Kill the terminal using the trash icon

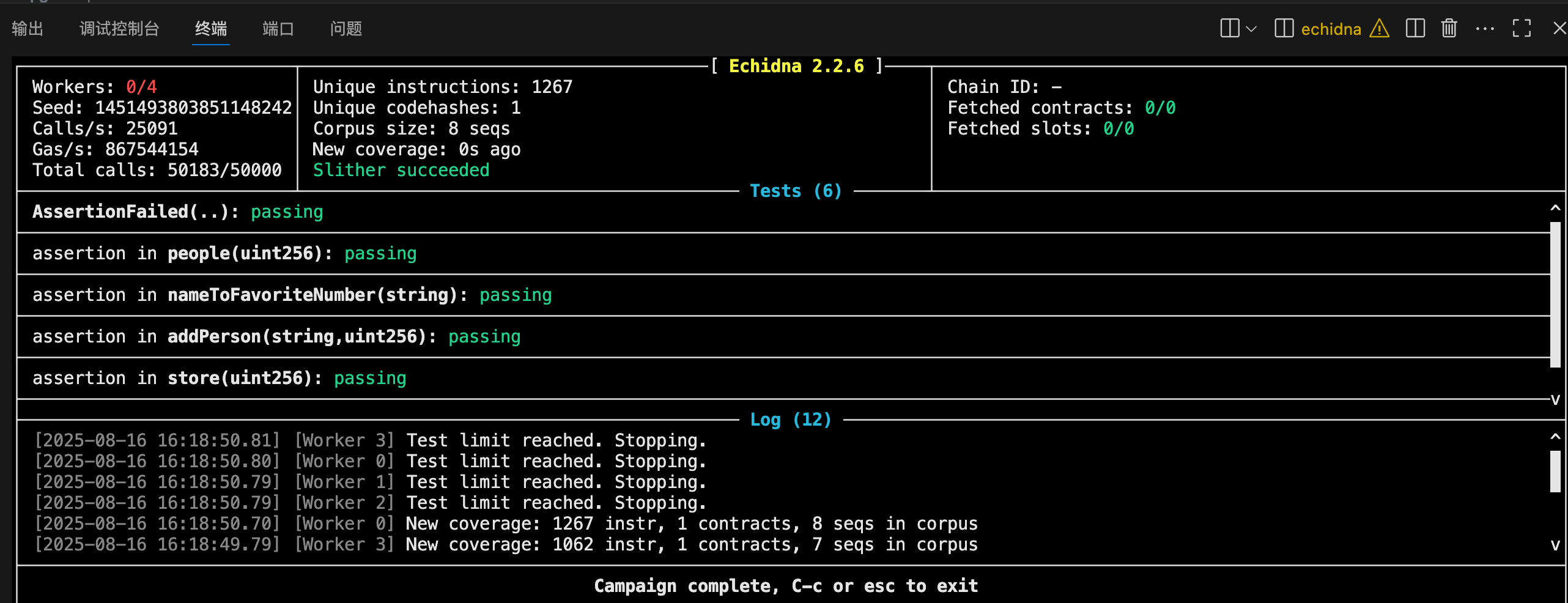[x=1449, y=28]
